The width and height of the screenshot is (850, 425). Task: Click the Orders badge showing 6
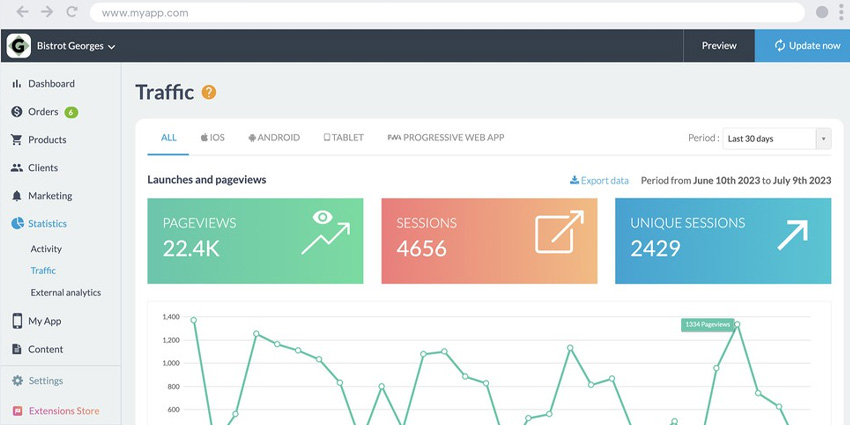coord(71,112)
